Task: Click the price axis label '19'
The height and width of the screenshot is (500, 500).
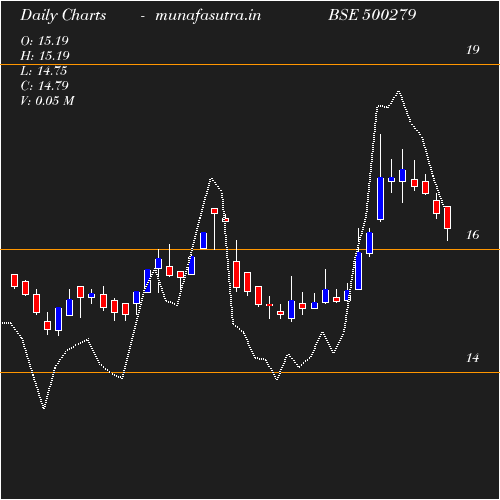Action: (x=473, y=50)
